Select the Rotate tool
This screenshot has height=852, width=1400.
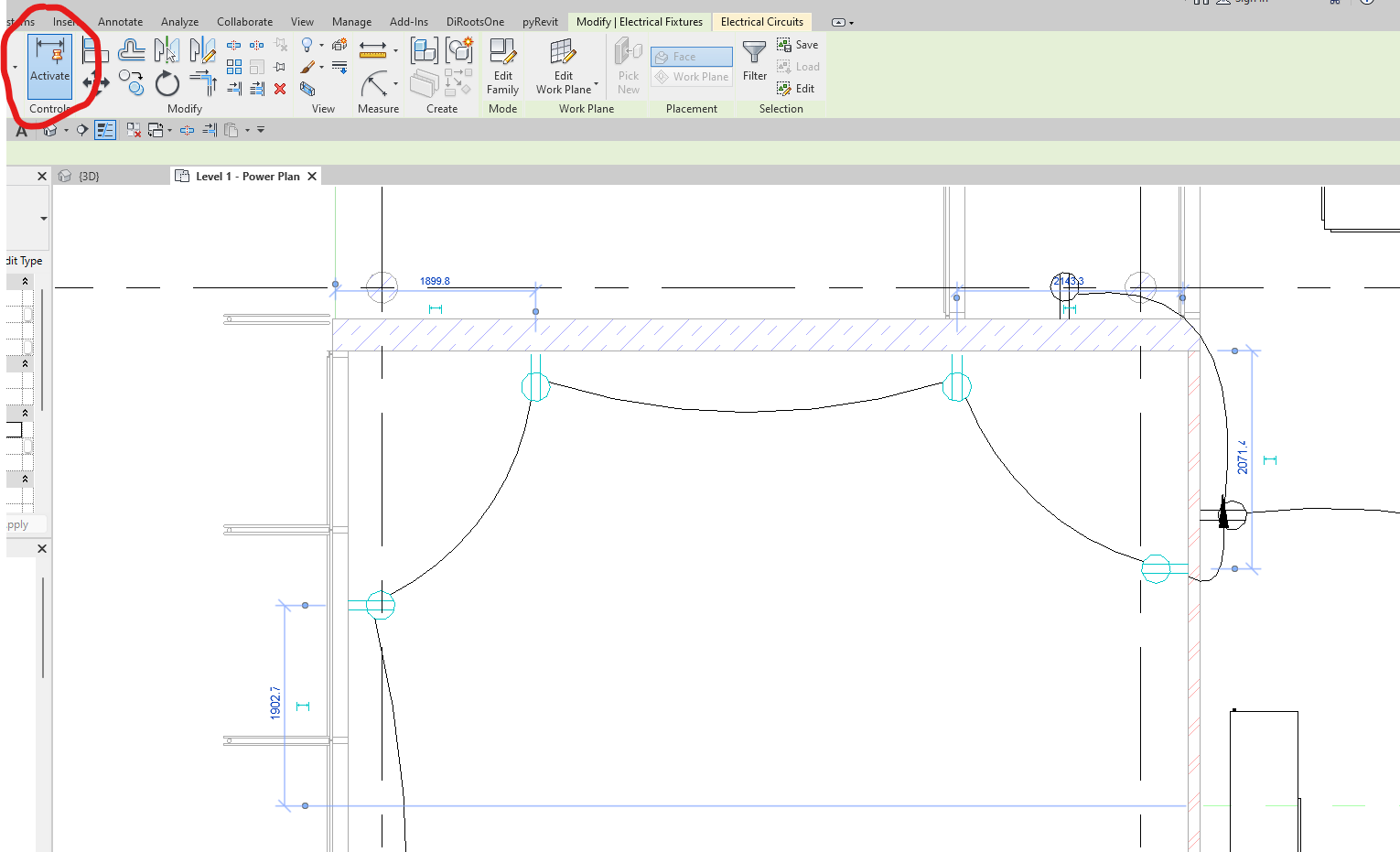167,81
